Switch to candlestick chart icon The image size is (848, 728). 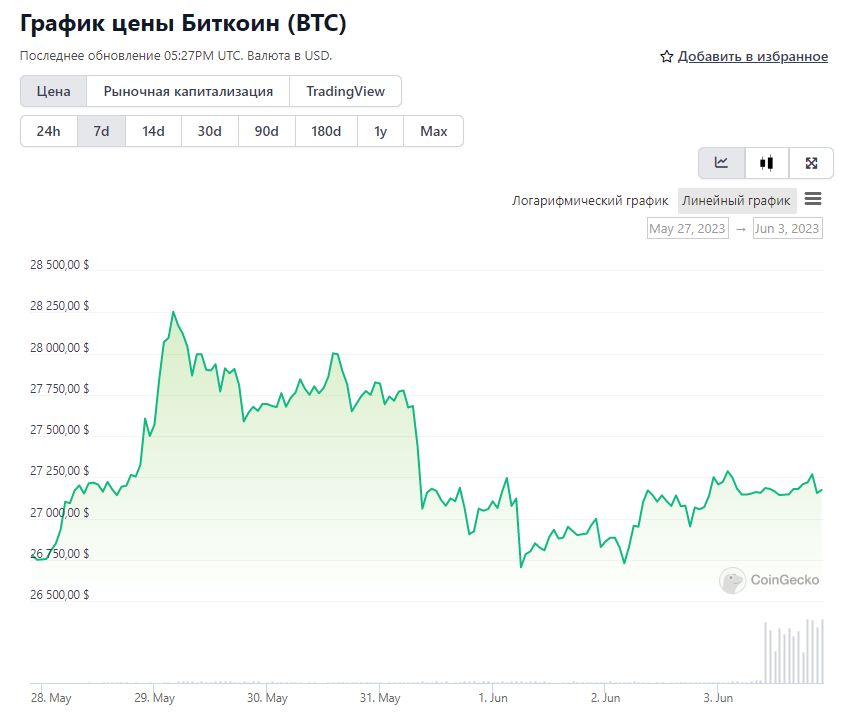tap(767, 163)
